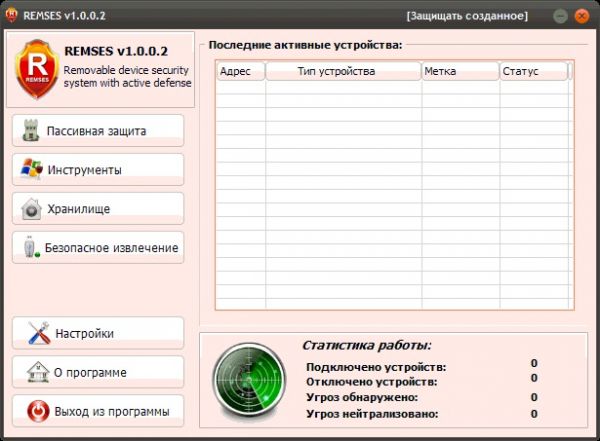Click the Removable device security tagline
This screenshot has width=600, height=441.
pyautogui.click(x=127, y=77)
